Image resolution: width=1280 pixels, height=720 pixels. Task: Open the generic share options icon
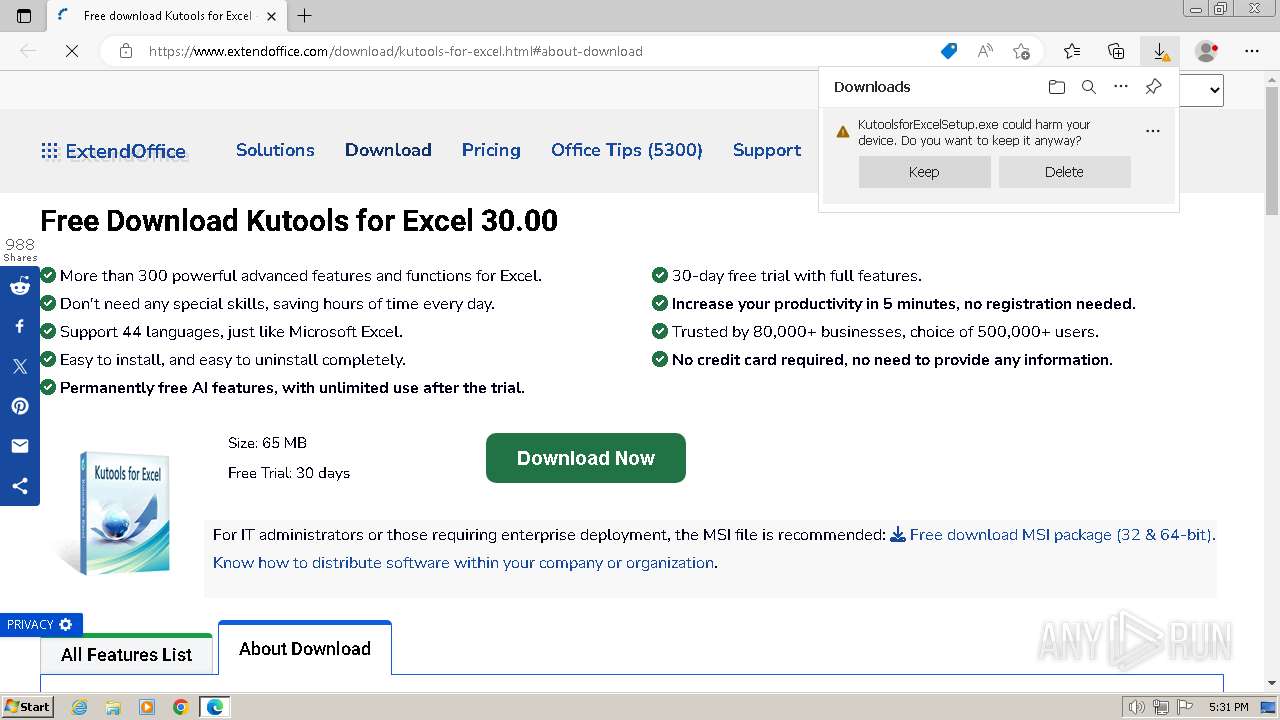[20, 486]
